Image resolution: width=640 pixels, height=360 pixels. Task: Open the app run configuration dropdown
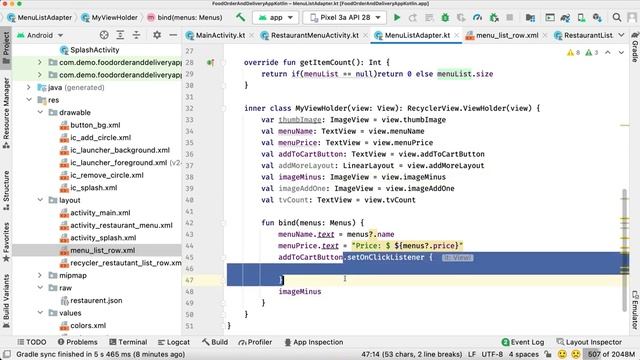[276, 18]
